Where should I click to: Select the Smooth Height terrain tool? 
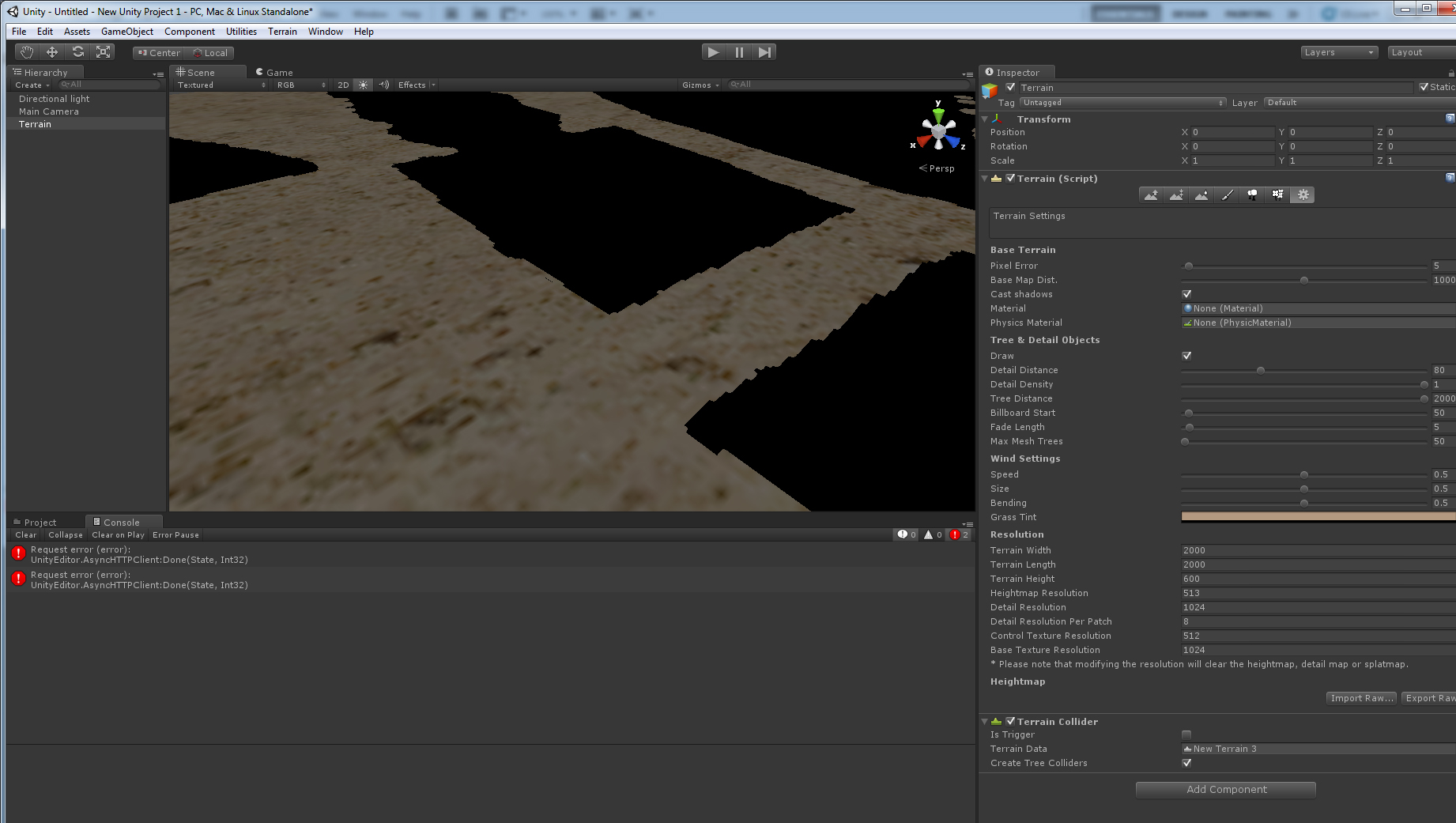point(1202,195)
